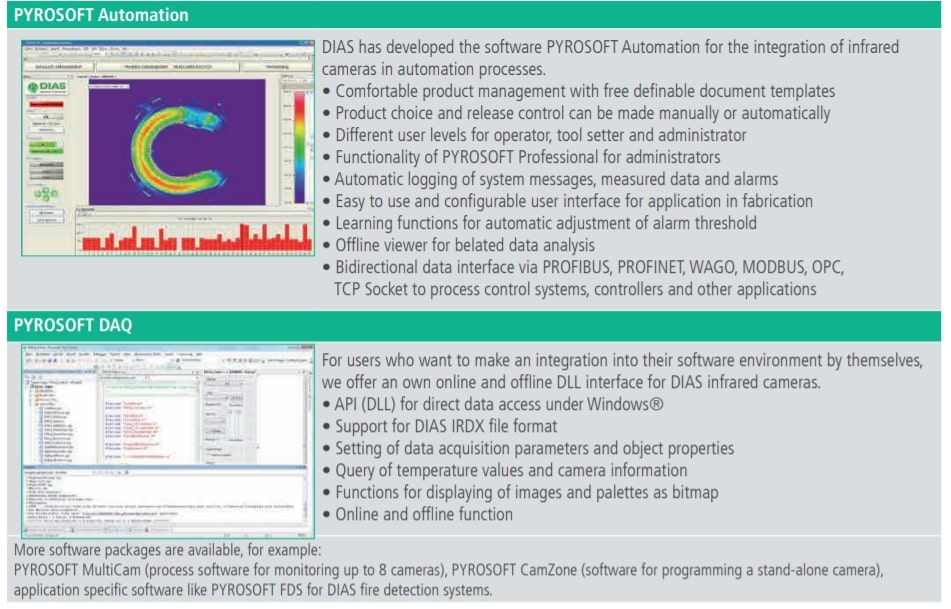Image resolution: width=951 pixels, height=609 pixels.
Task: Click the red bar chart below the thermal image
Action: coord(195,237)
